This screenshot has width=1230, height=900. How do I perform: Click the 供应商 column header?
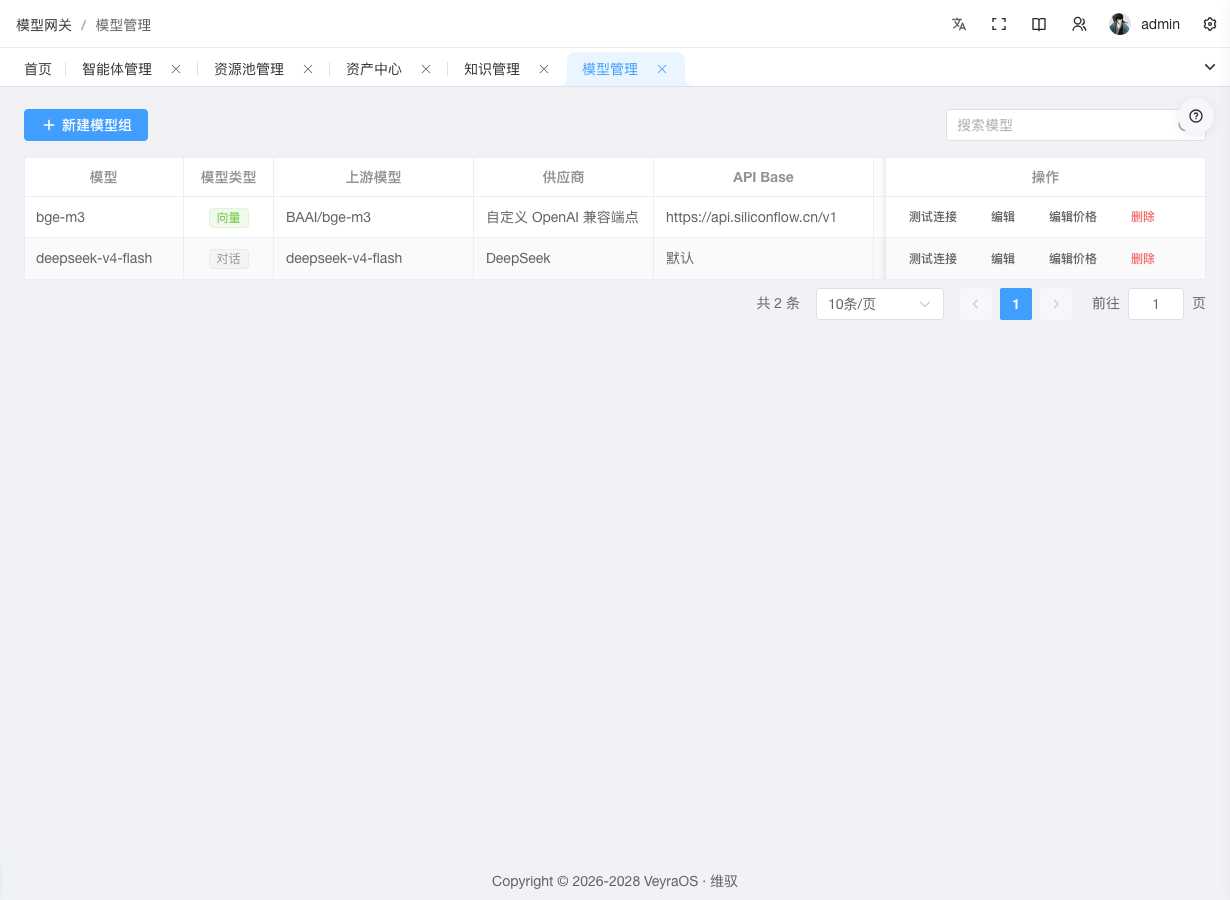click(564, 177)
